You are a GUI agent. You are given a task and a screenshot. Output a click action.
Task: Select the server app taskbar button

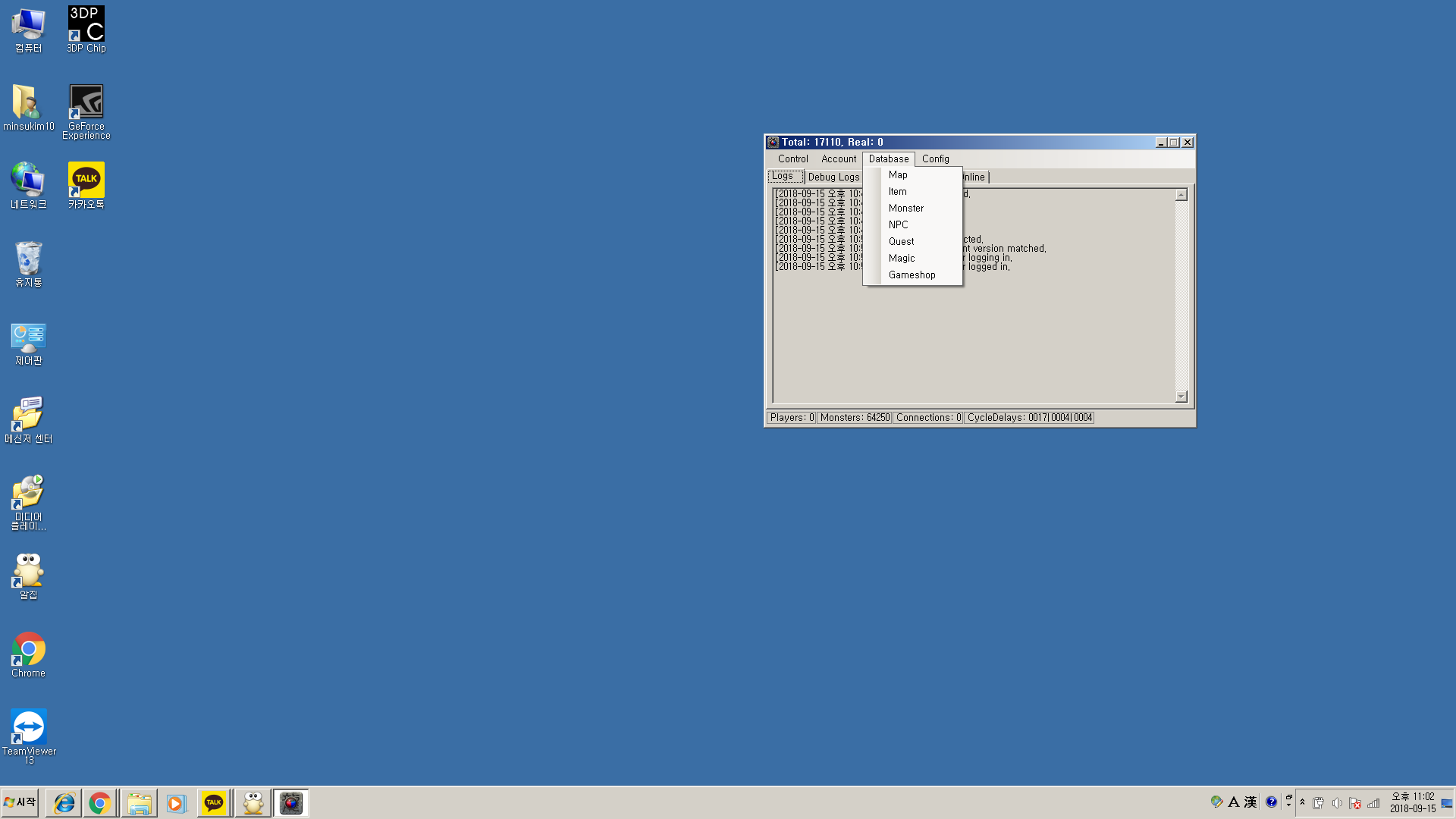[x=291, y=803]
